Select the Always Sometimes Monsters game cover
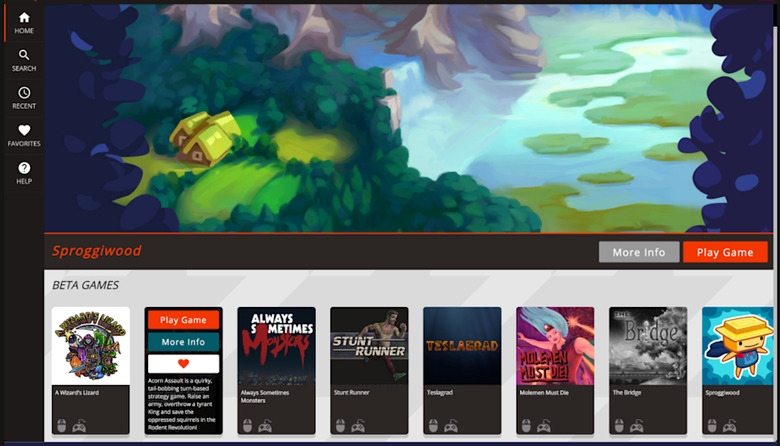Viewport: 780px width, 446px height. [x=276, y=346]
